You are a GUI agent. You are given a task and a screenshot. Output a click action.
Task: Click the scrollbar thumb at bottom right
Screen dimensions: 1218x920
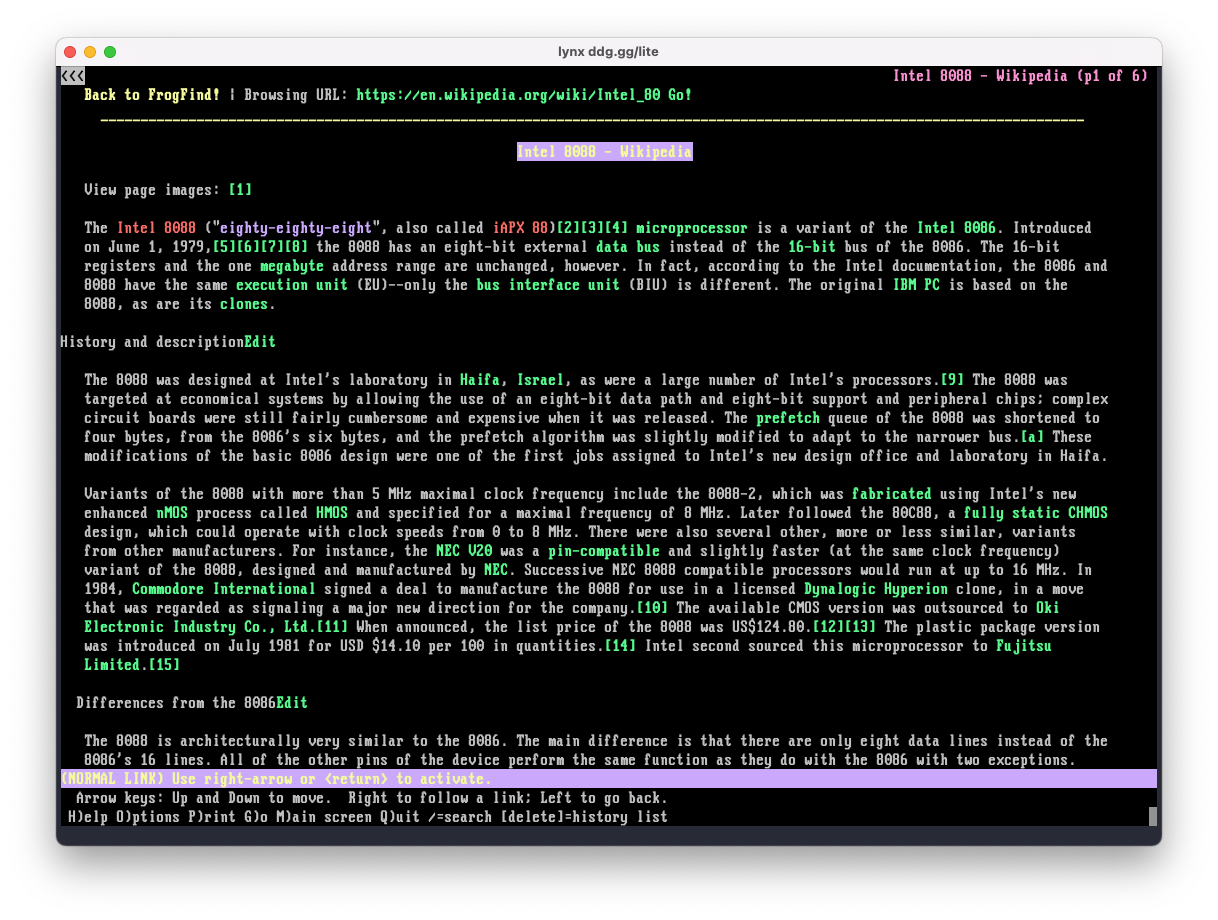[1153, 816]
